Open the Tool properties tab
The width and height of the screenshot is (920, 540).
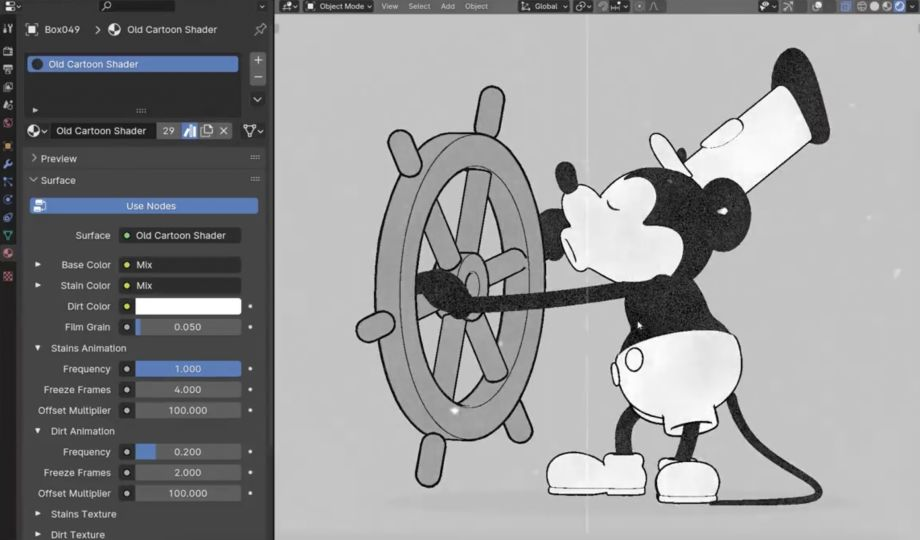coord(8,28)
